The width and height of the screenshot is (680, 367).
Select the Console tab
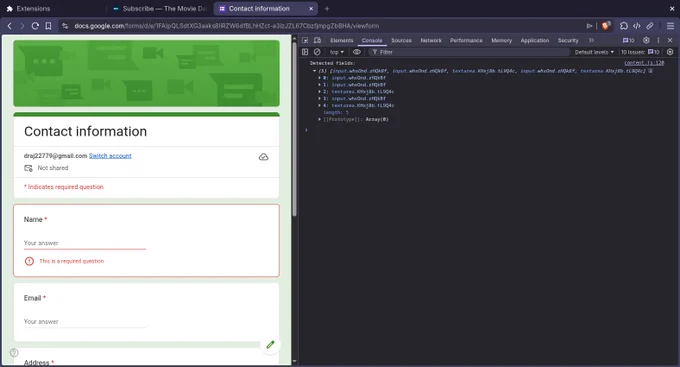pyautogui.click(x=372, y=40)
